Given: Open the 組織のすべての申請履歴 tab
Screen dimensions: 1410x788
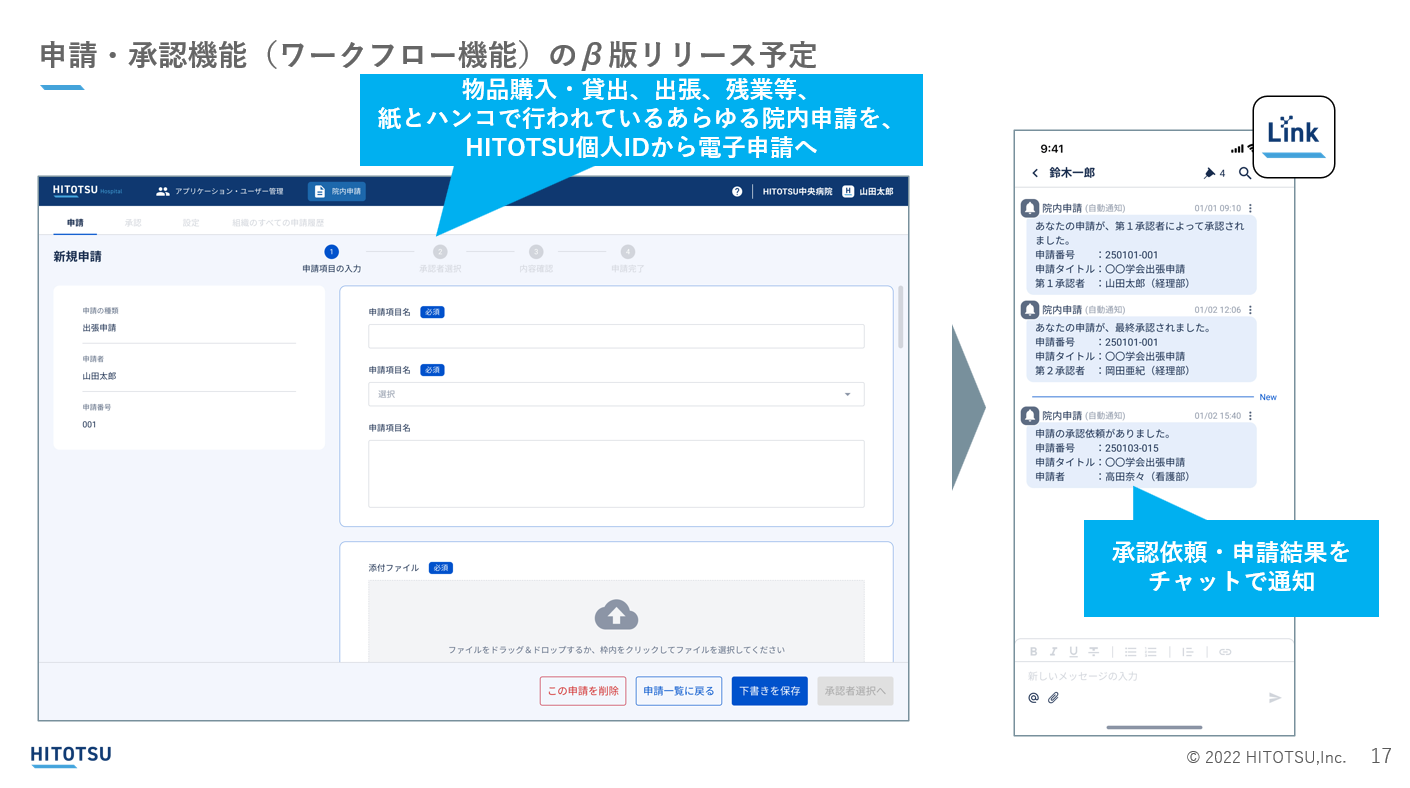Looking at the screenshot, I should pyautogui.click(x=278, y=222).
